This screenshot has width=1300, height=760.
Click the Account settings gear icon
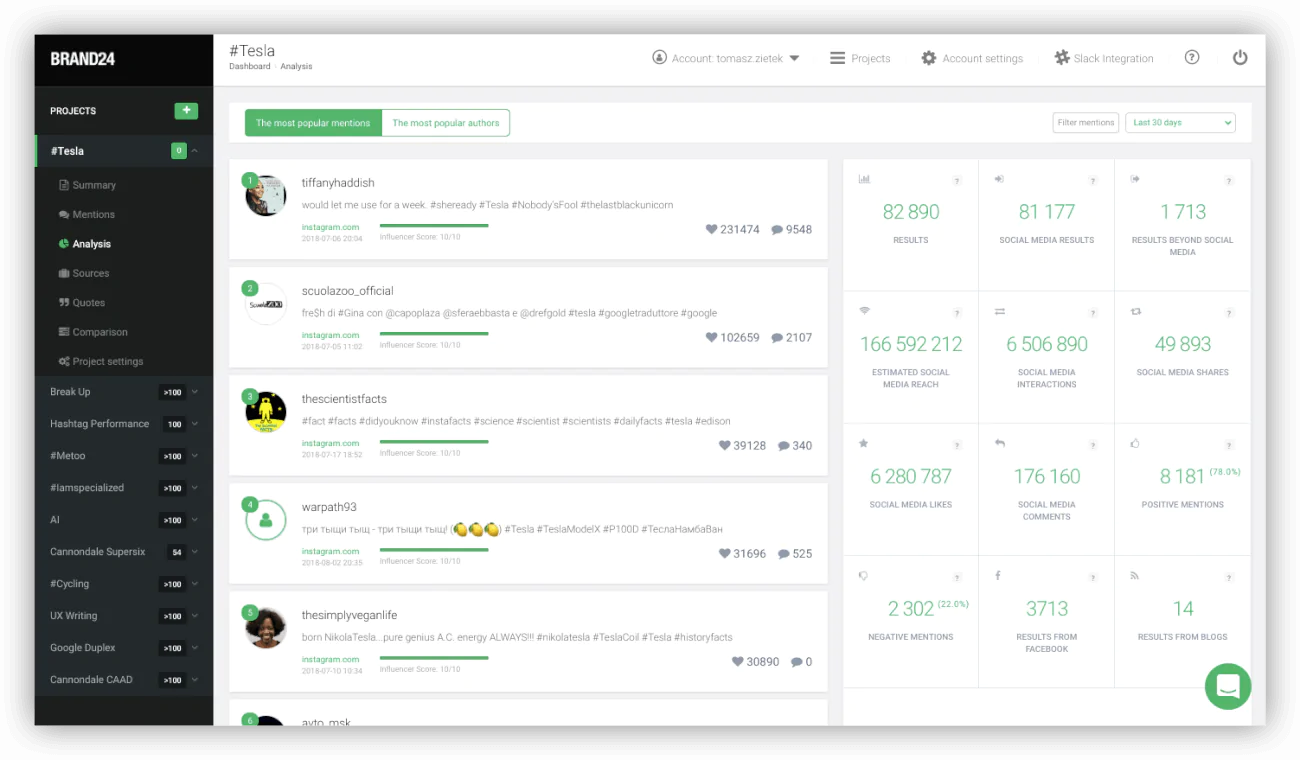tap(929, 58)
